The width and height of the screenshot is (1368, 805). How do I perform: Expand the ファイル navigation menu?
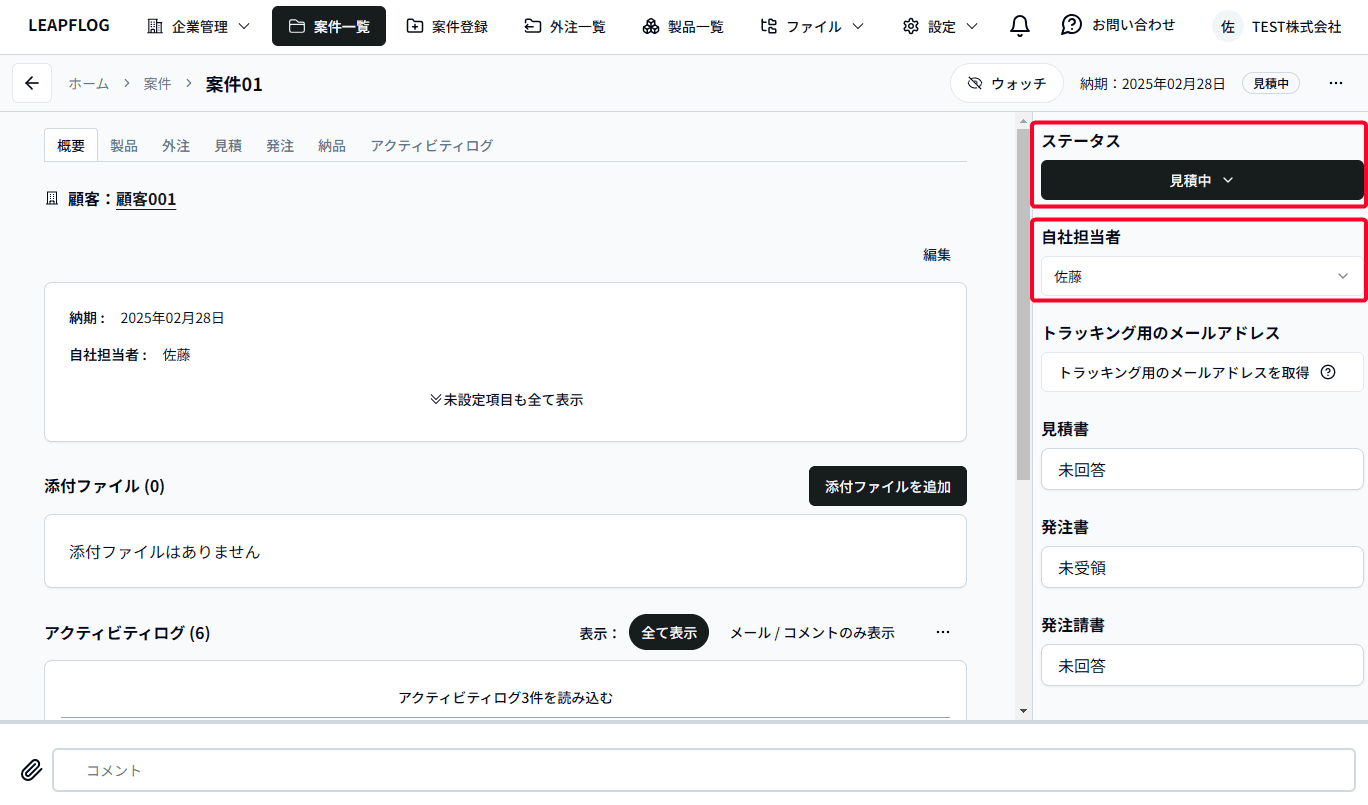[x=813, y=26]
